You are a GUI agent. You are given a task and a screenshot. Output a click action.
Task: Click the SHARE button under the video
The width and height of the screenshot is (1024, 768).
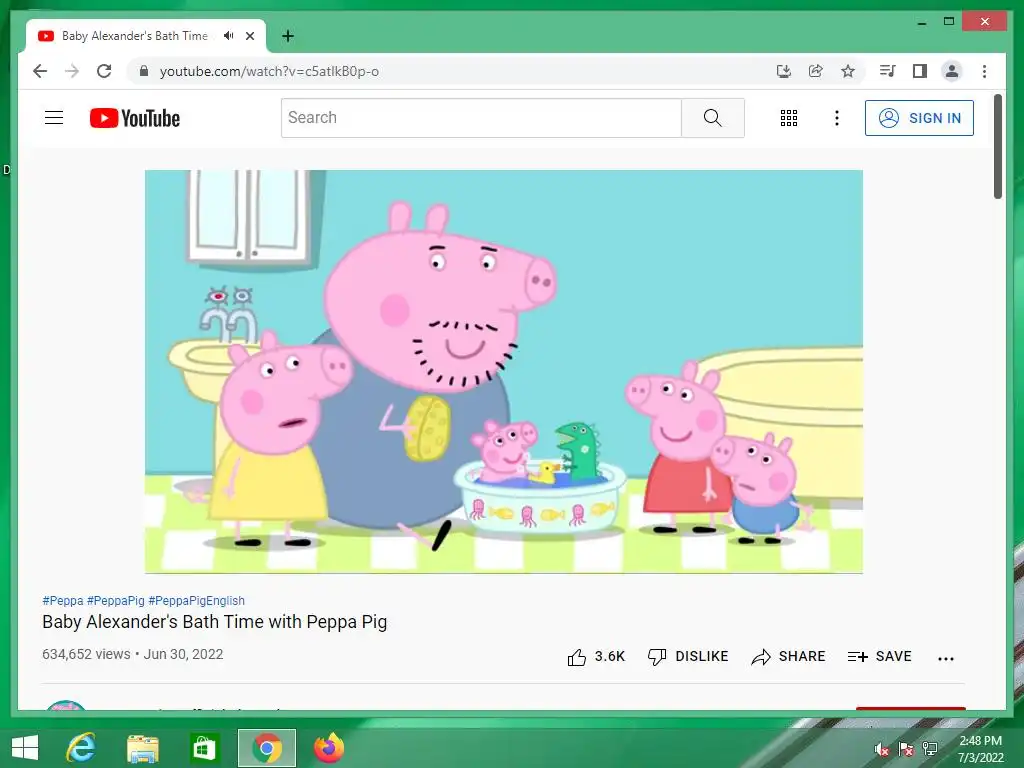(x=788, y=656)
